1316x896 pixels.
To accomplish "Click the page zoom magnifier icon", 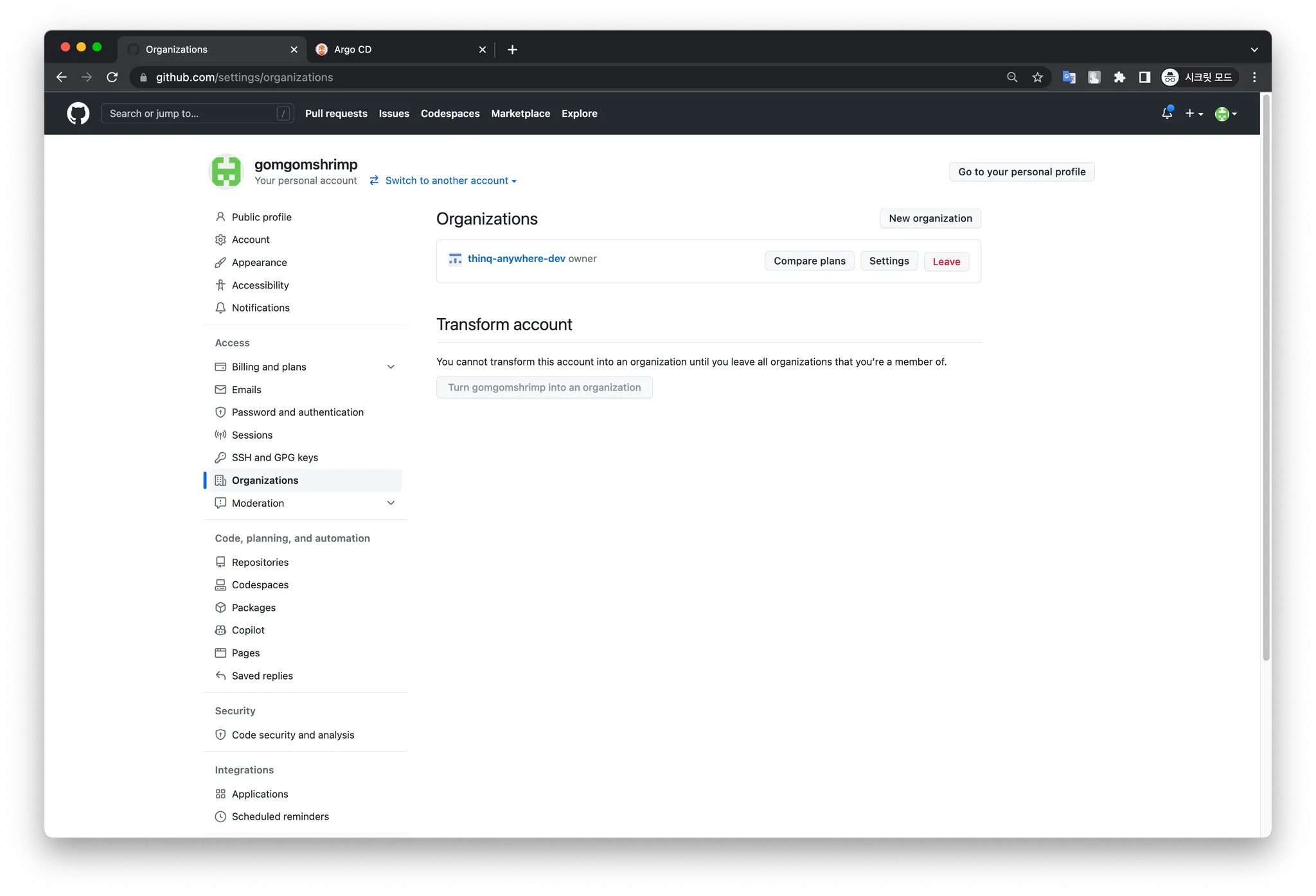I will pyautogui.click(x=1012, y=78).
